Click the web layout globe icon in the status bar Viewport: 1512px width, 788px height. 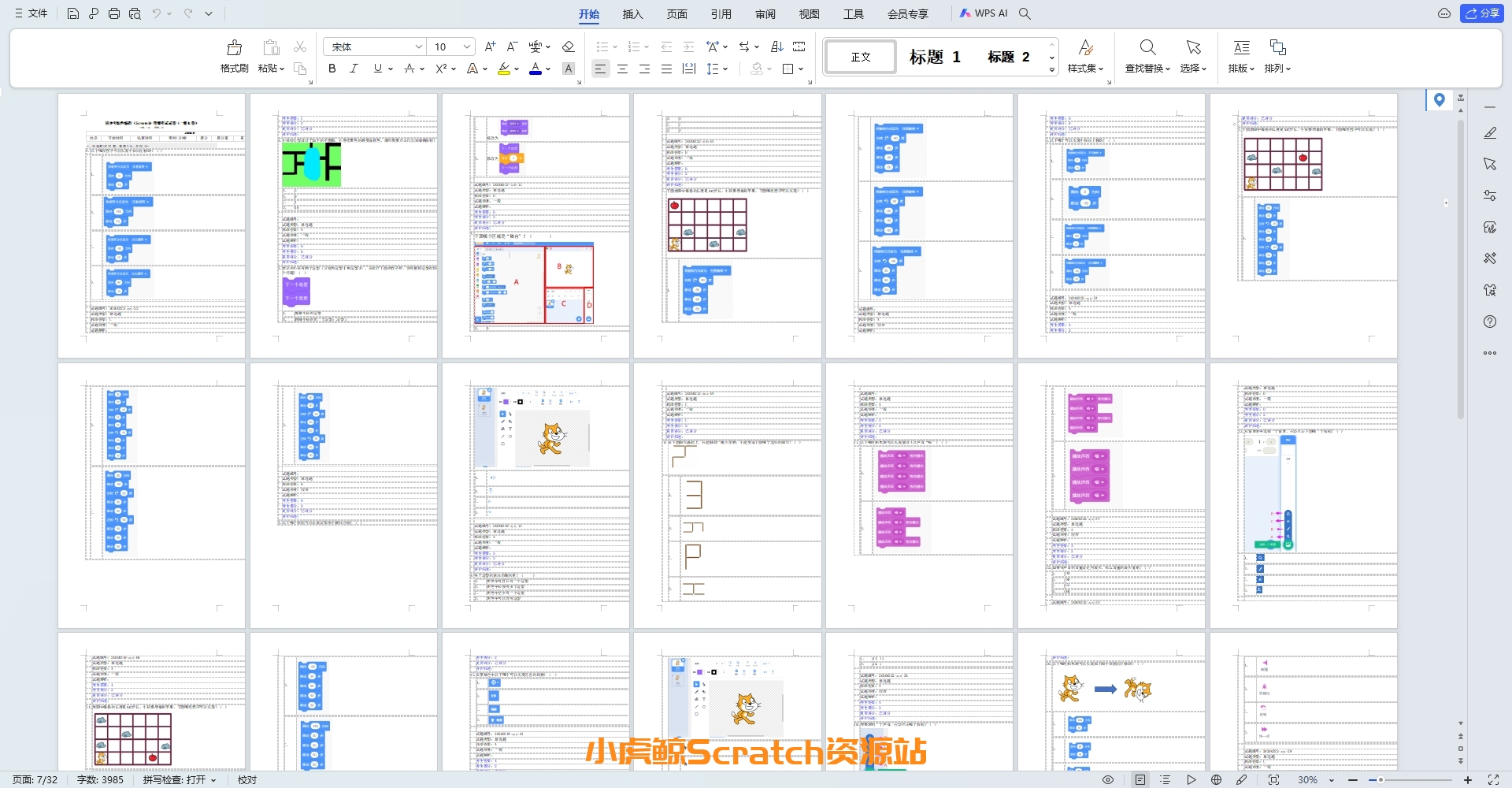(1216, 779)
